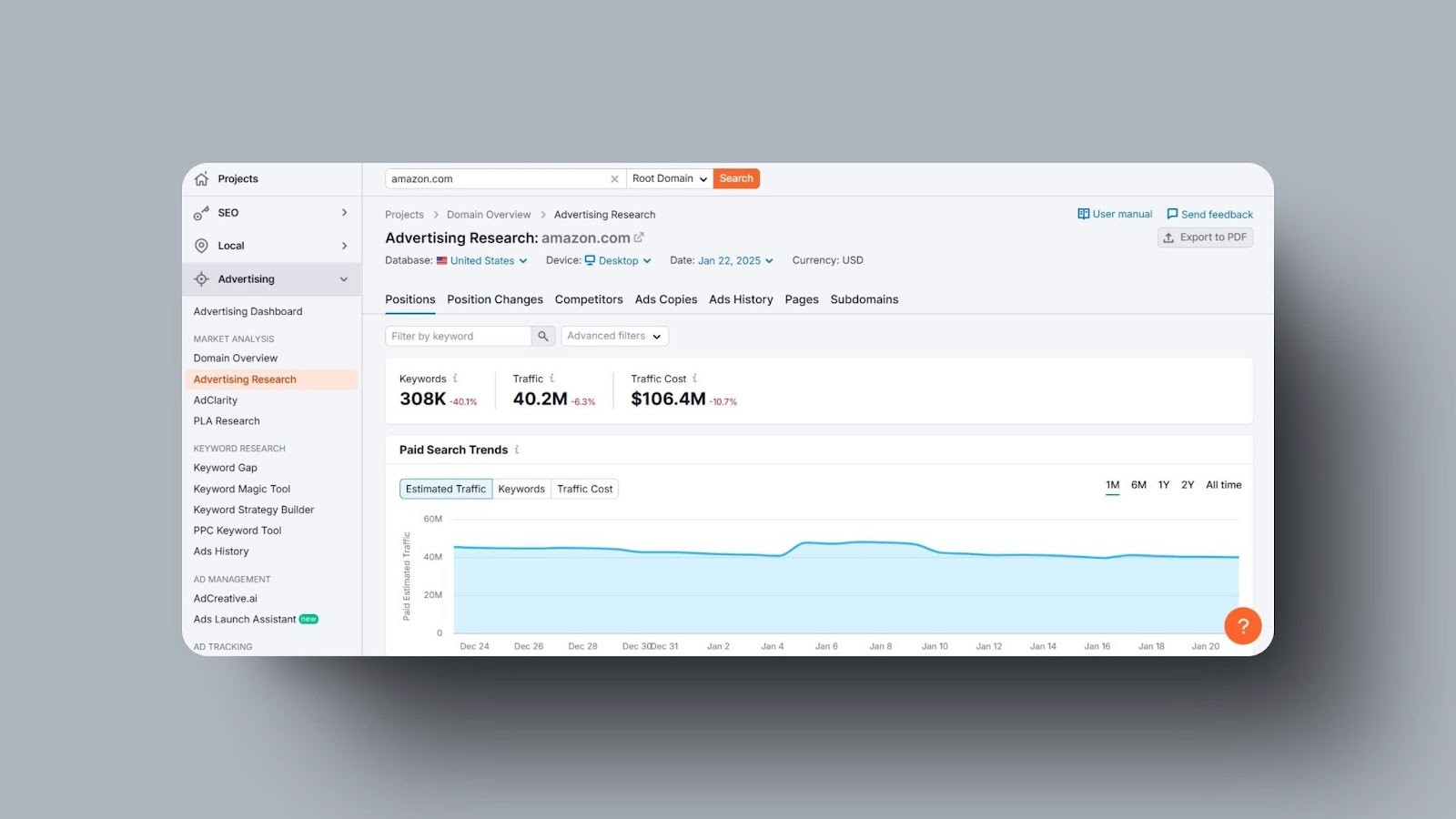Select the All time range
The height and width of the screenshot is (819, 1456).
(x=1224, y=485)
